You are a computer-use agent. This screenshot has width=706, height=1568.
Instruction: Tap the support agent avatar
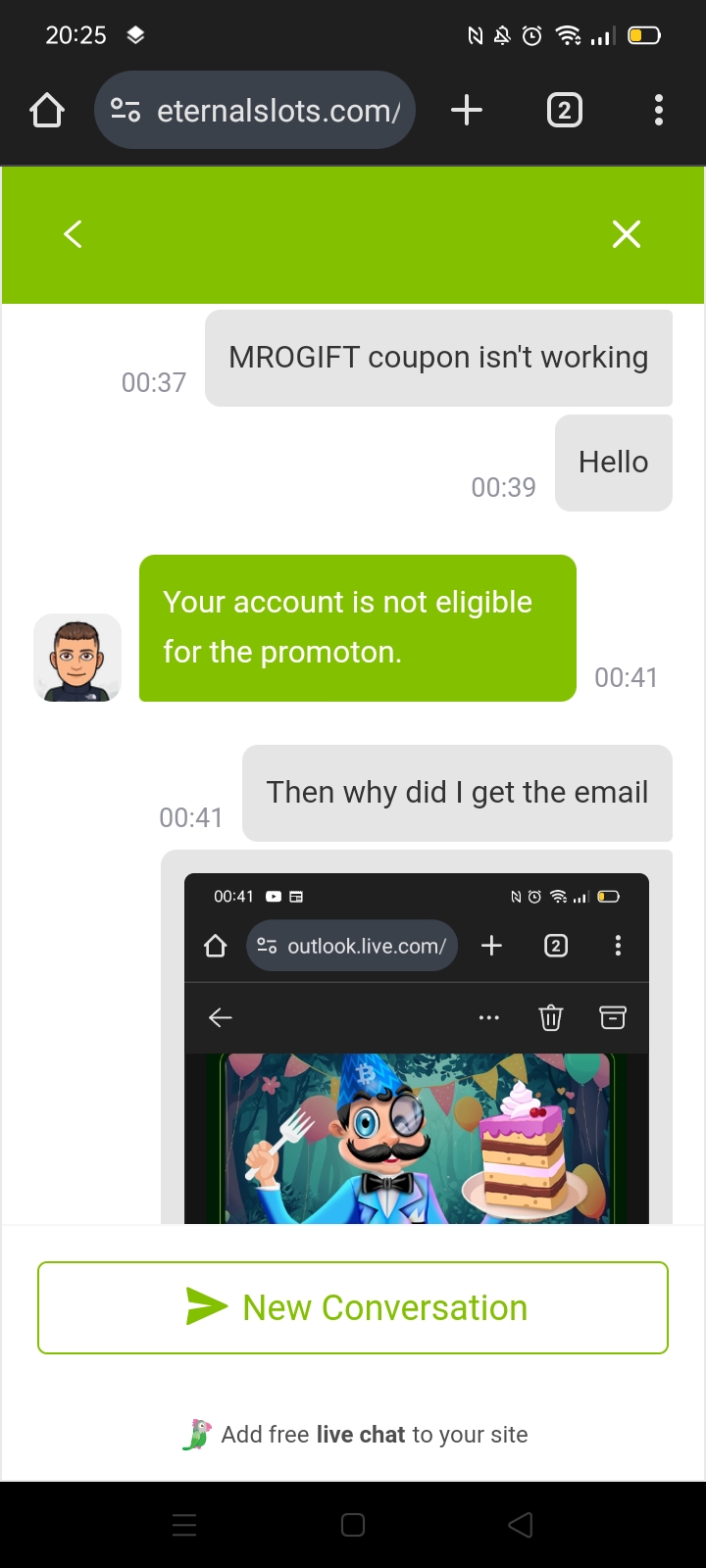tap(77, 658)
